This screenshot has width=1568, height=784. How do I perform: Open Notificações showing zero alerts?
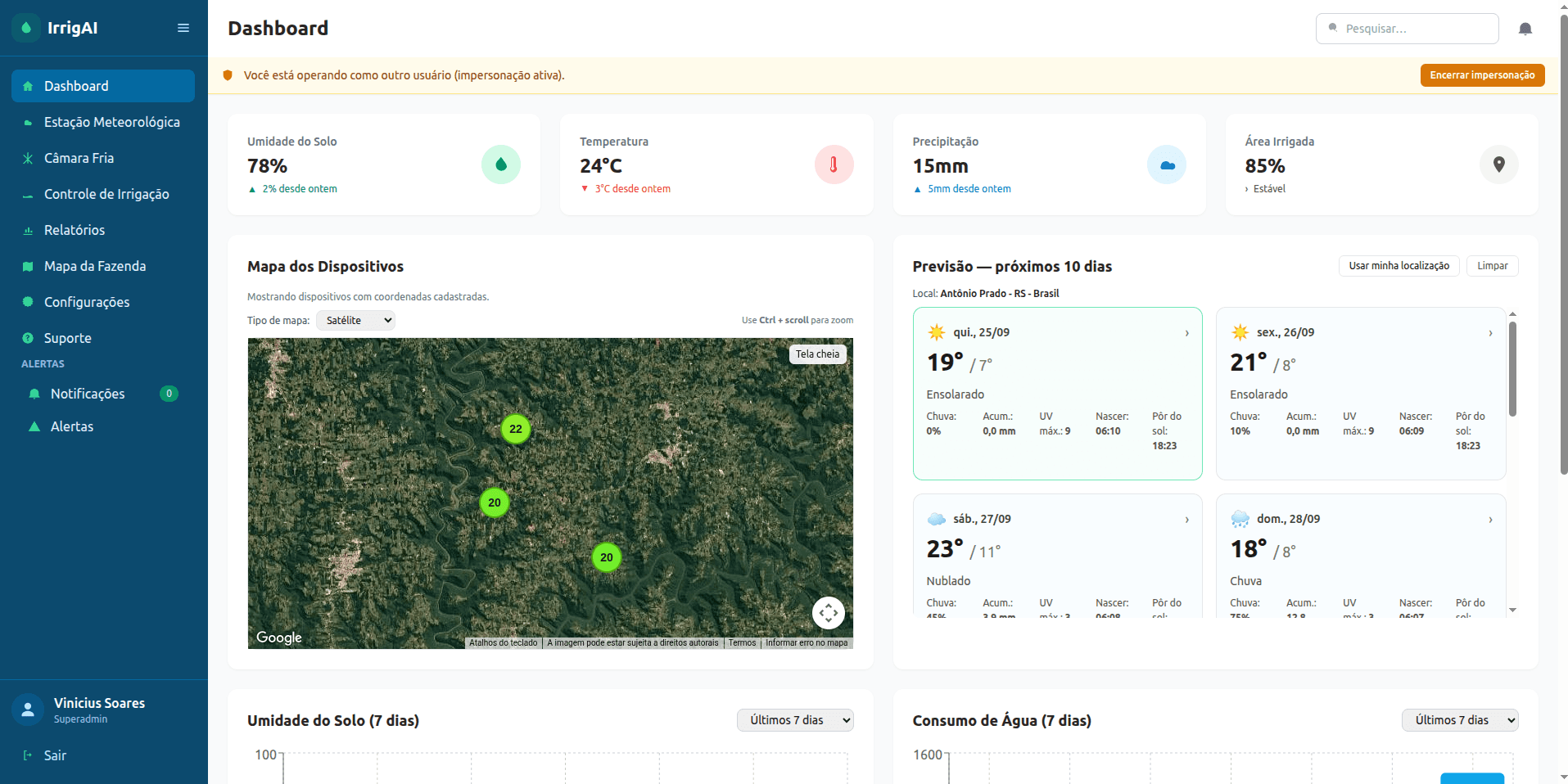tap(87, 394)
